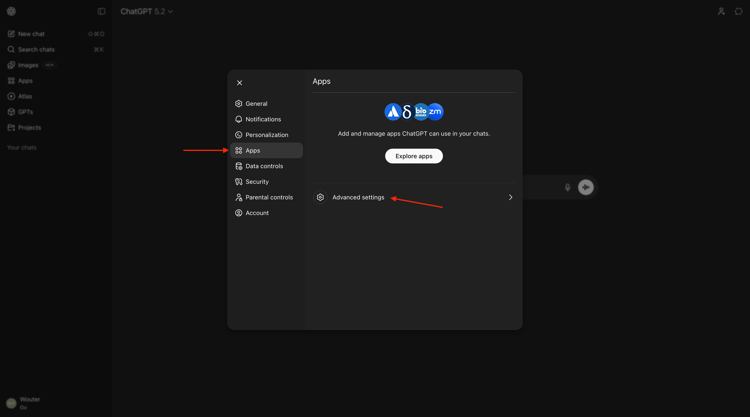Click the Atlassian app logo icon

(x=393, y=112)
